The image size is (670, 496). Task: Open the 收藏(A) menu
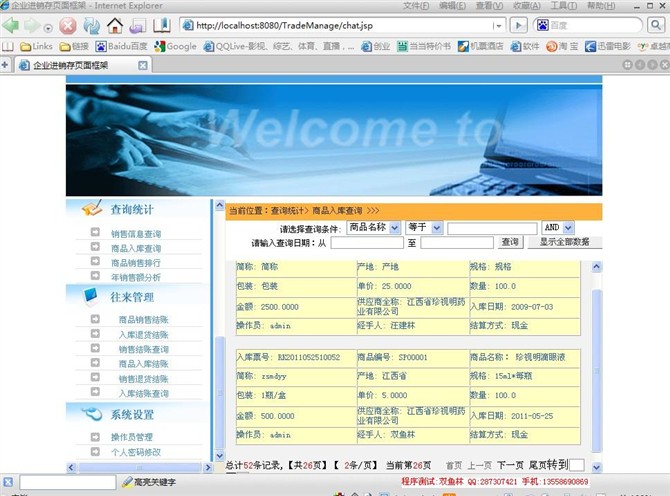(x=527, y=6)
